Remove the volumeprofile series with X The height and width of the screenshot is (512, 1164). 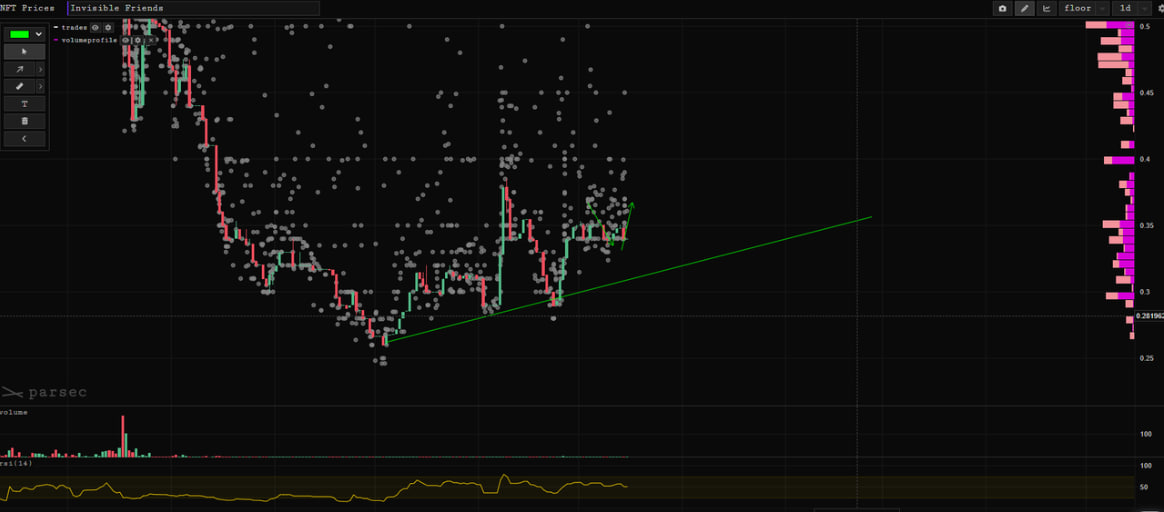click(151, 40)
